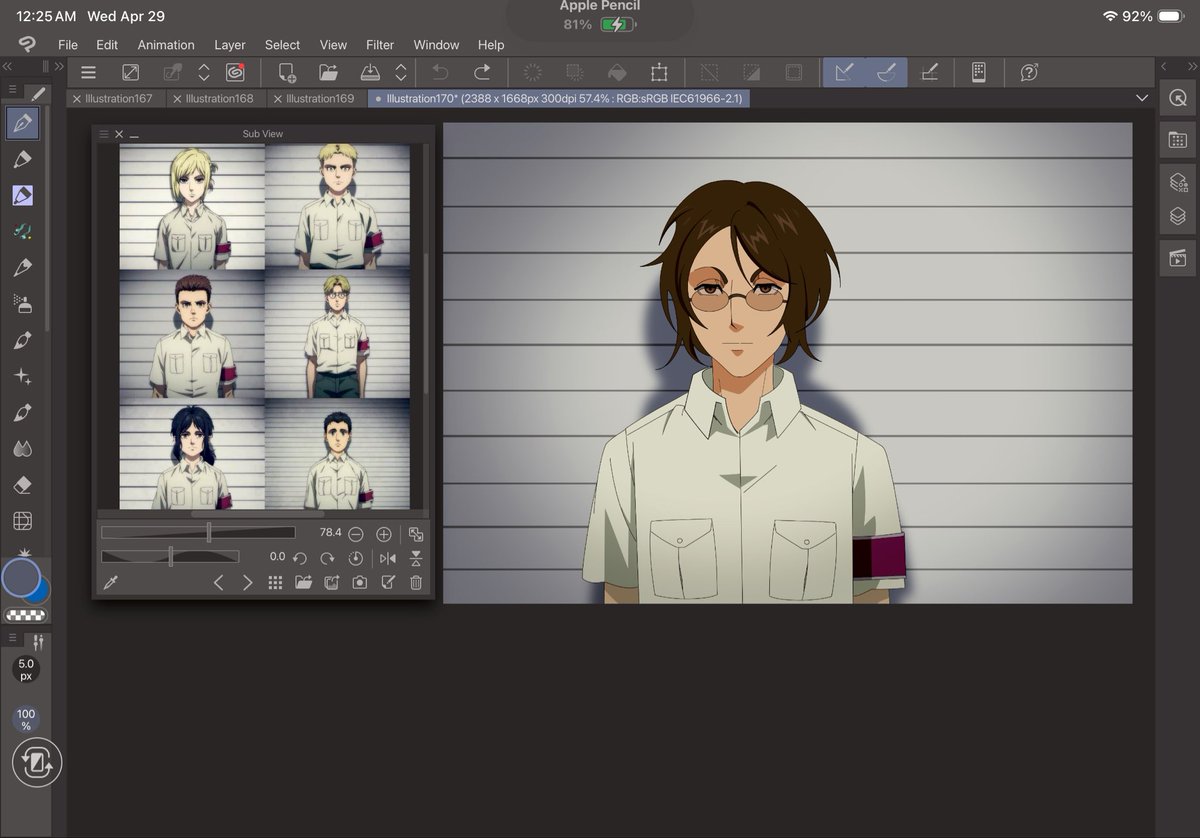Open the File menu
The height and width of the screenshot is (838, 1200).
point(68,45)
